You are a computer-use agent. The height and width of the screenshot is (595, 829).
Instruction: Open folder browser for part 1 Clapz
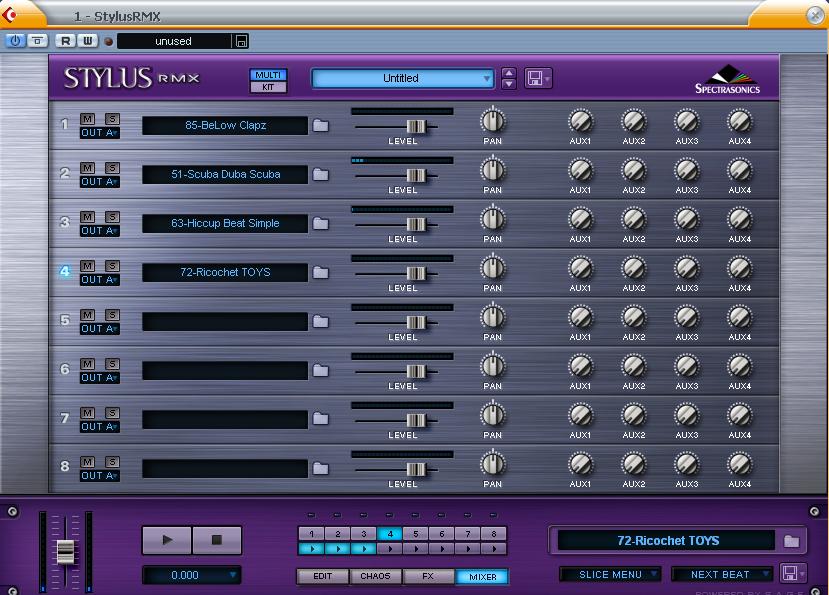point(320,125)
